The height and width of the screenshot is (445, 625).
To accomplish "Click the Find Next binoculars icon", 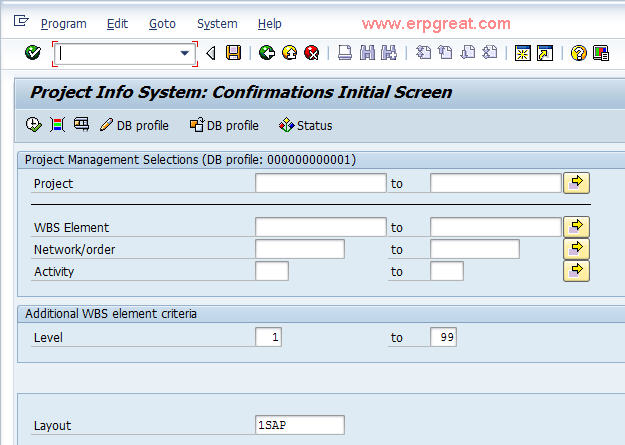I will click(x=389, y=53).
